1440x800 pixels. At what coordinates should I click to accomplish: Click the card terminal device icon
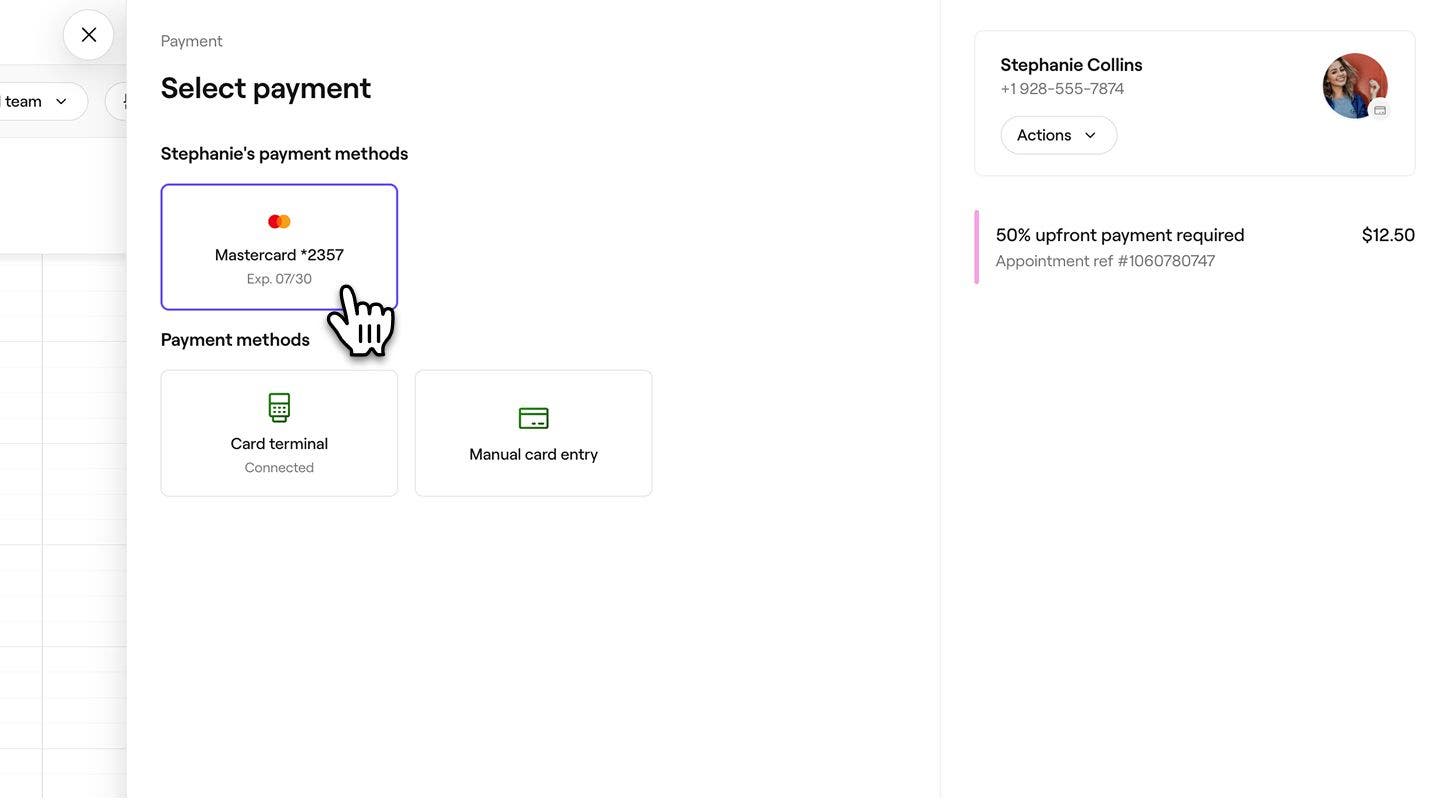pos(279,408)
